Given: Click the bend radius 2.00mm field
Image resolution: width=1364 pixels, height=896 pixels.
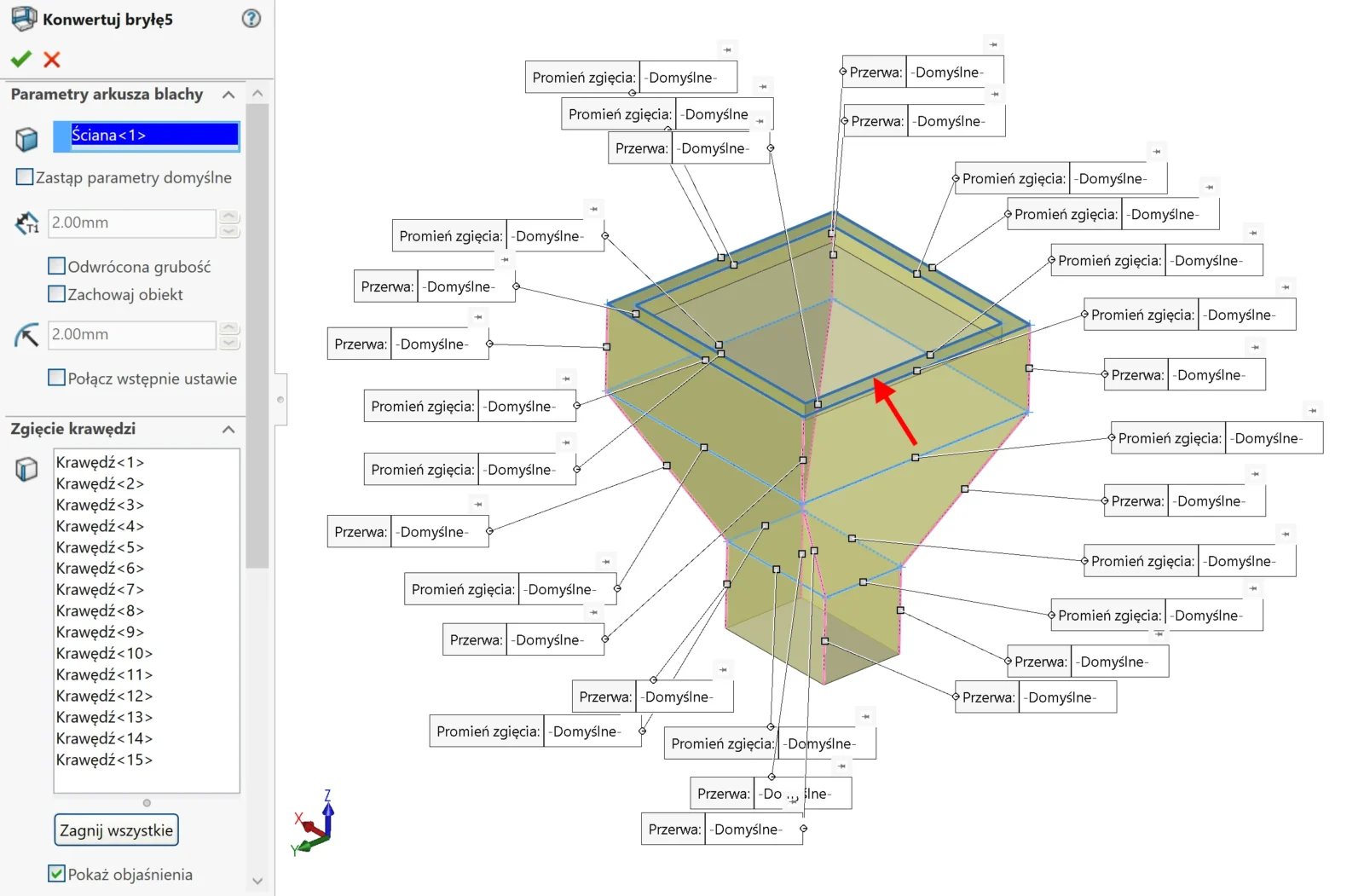Looking at the screenshot, I should (132, 335).
